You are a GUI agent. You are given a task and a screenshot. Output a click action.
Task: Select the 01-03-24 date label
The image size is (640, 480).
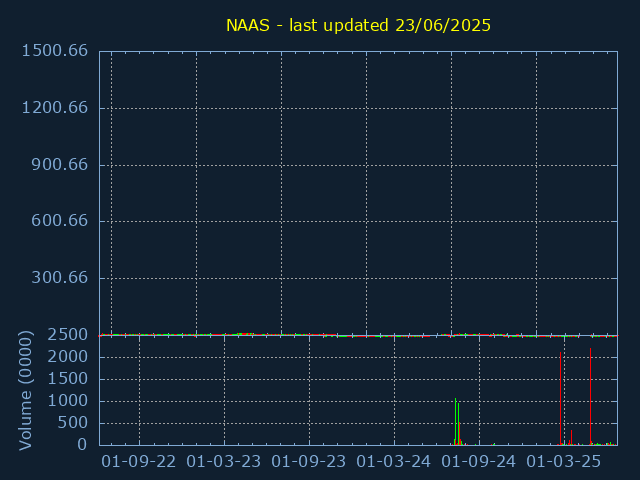(x=393, y=462)
